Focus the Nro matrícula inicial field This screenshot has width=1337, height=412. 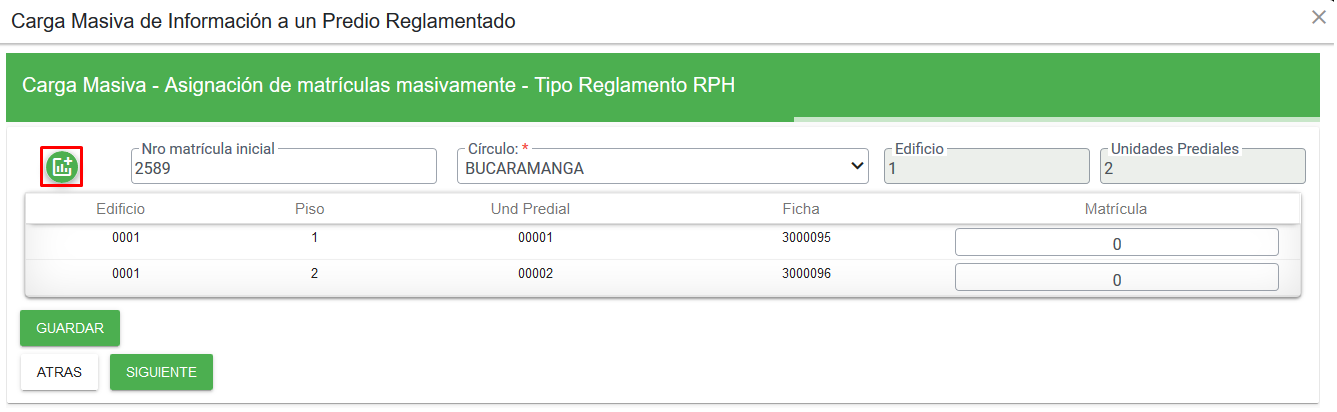[284, 167]
